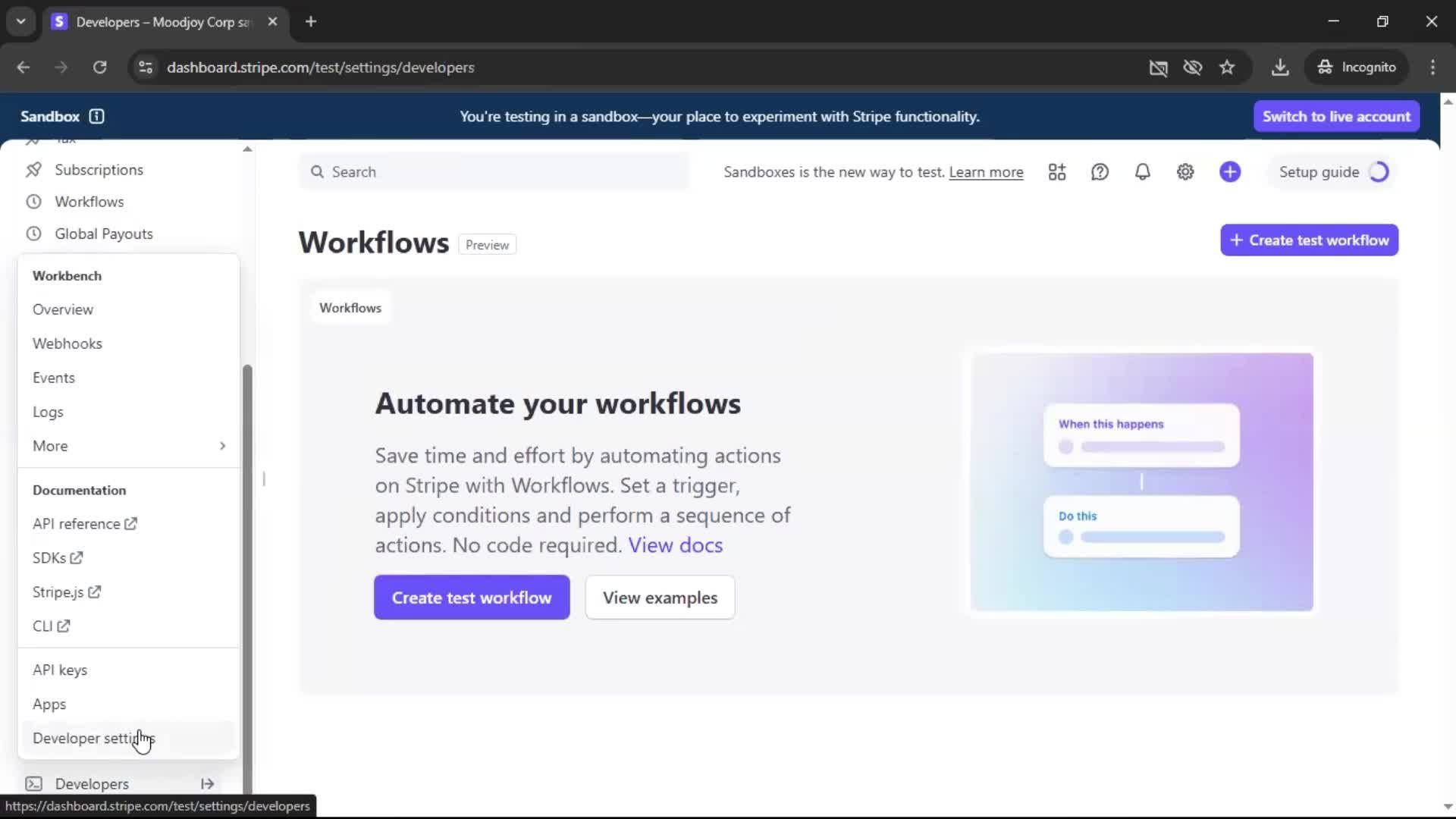
Task: Open the View docs link
Action: coord(675,545)
